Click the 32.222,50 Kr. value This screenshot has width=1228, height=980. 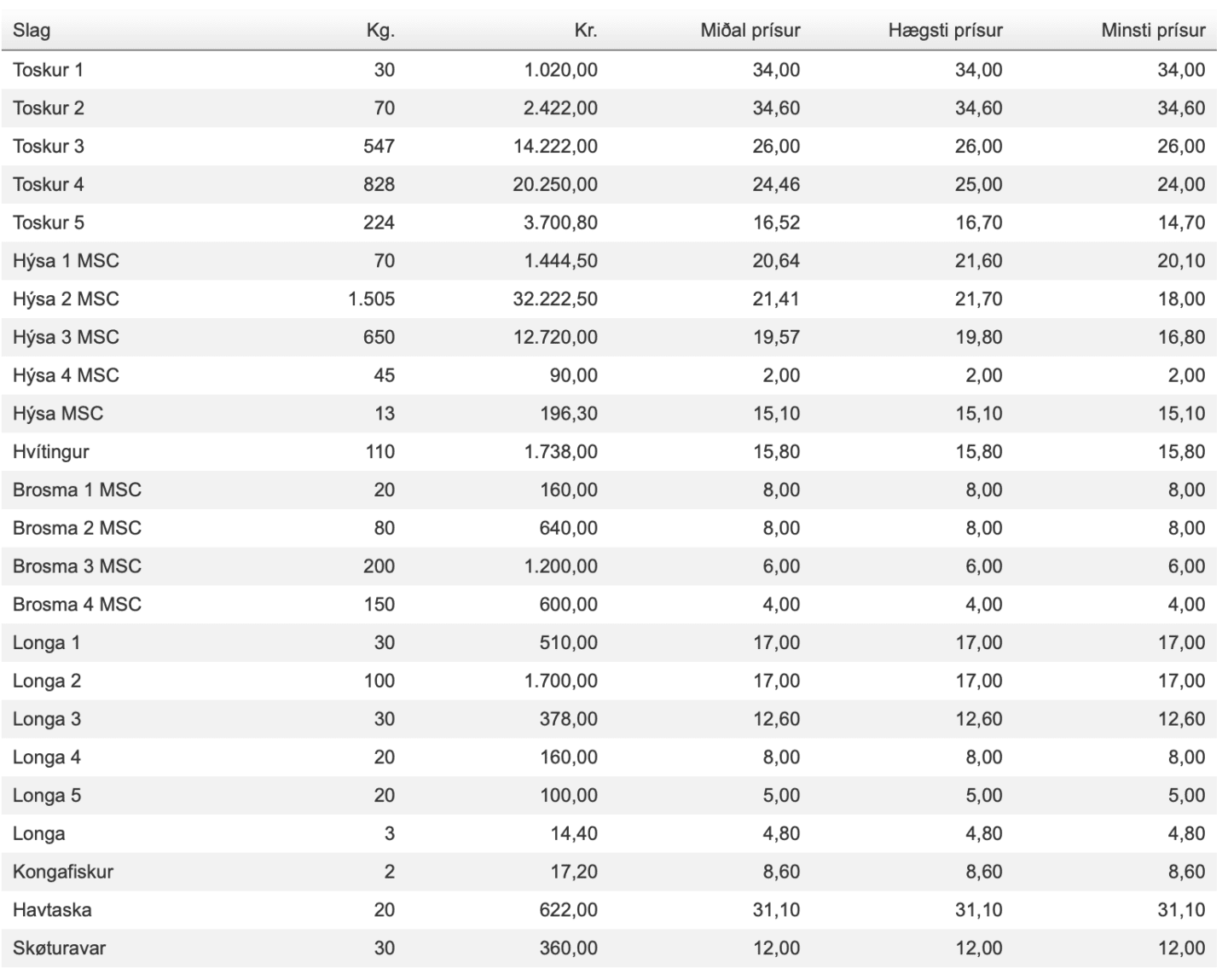[x=555, y=299]
